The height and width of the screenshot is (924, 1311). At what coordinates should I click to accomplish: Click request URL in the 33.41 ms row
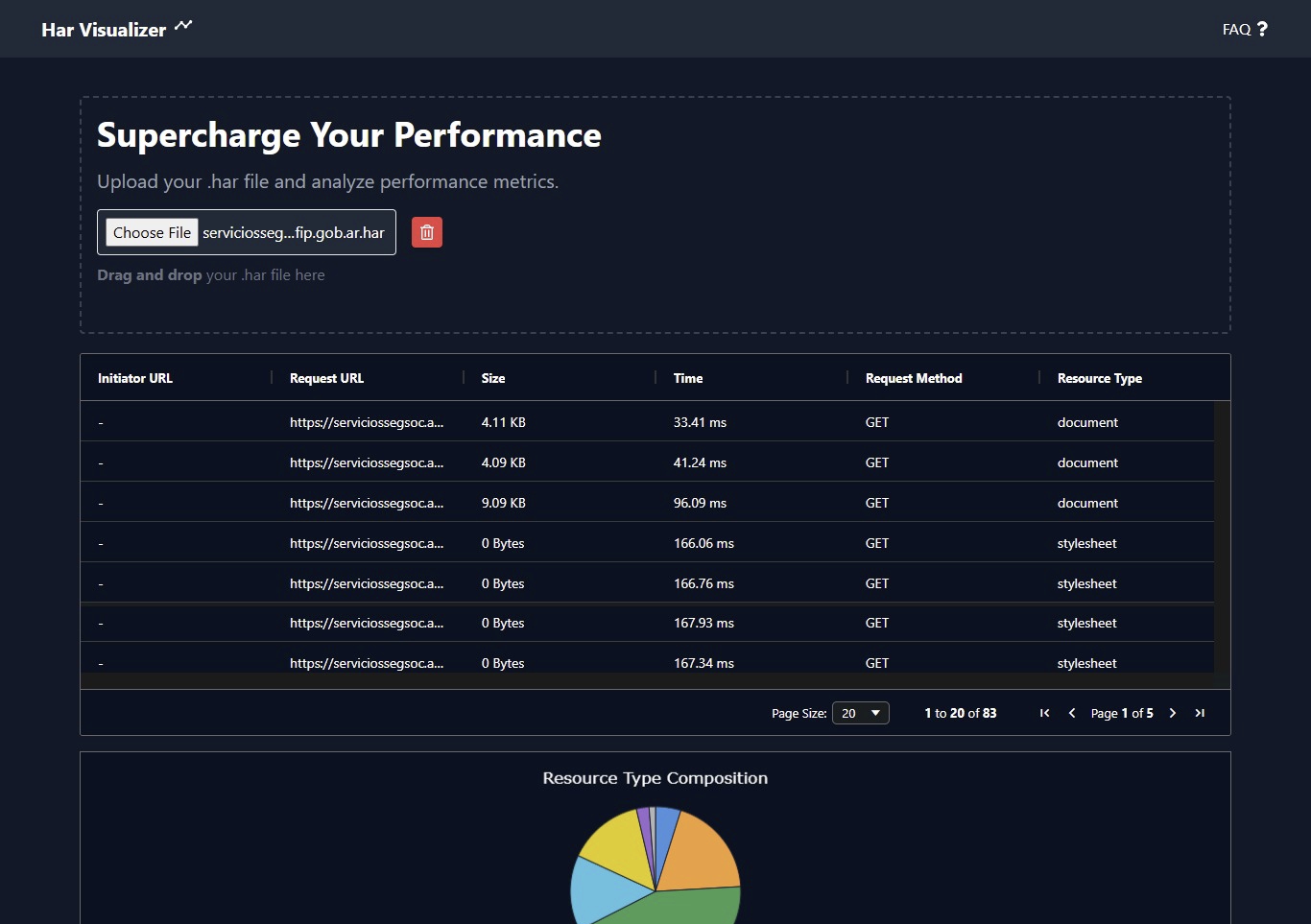(x=367, y=422)
